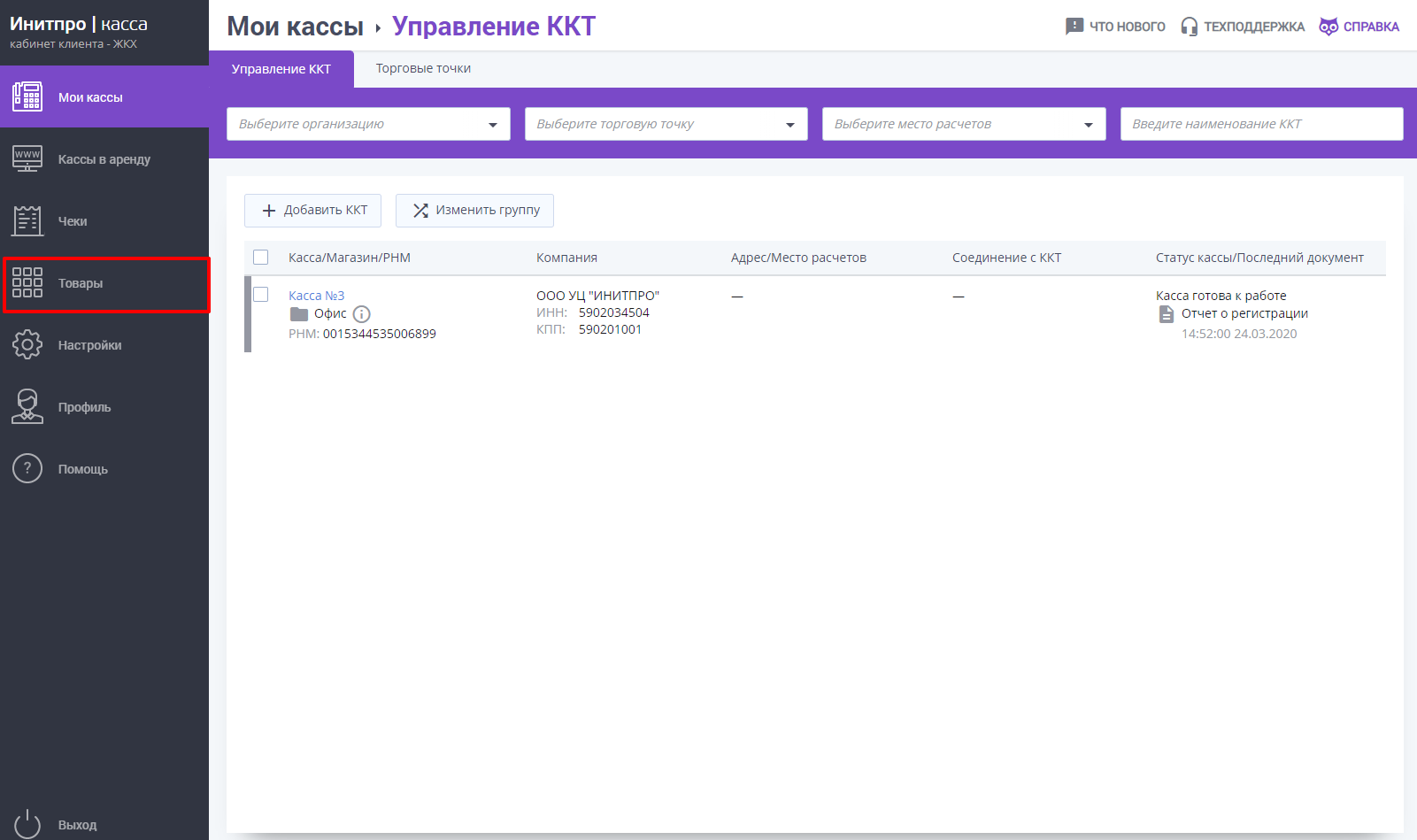Click the folder icon beside Офис
The width and height of the screenshot is (1417, 840).
click(299, 314)
